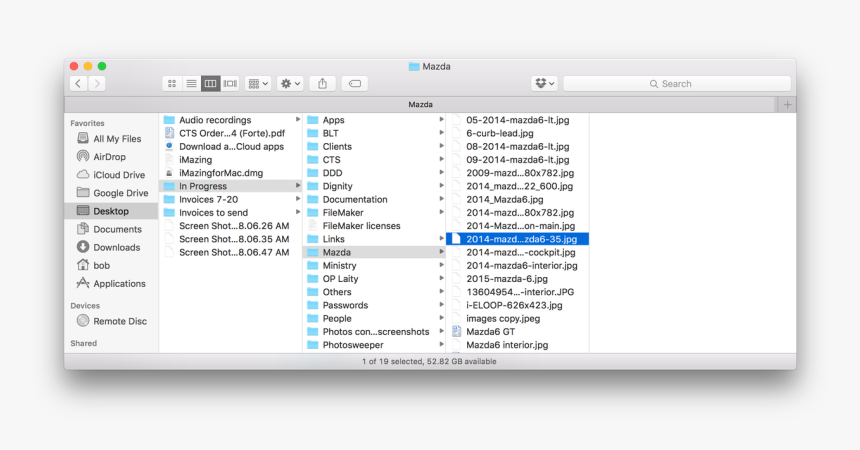Open the FileMaker folder
Viewport: 860px width, 450px height.
point(374,212)
